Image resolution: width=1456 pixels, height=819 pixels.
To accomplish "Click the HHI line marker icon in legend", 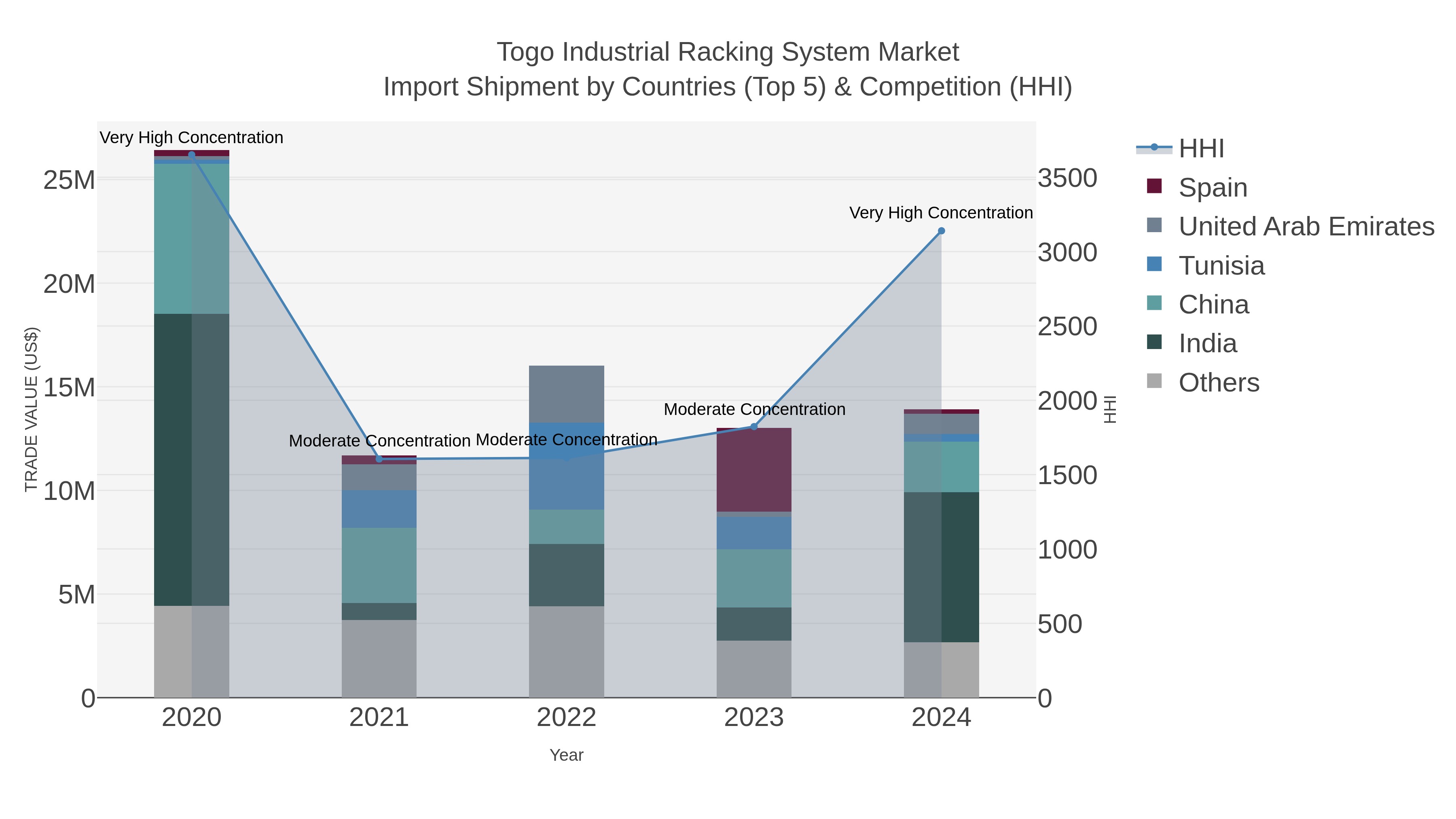I will point(1154,148).
